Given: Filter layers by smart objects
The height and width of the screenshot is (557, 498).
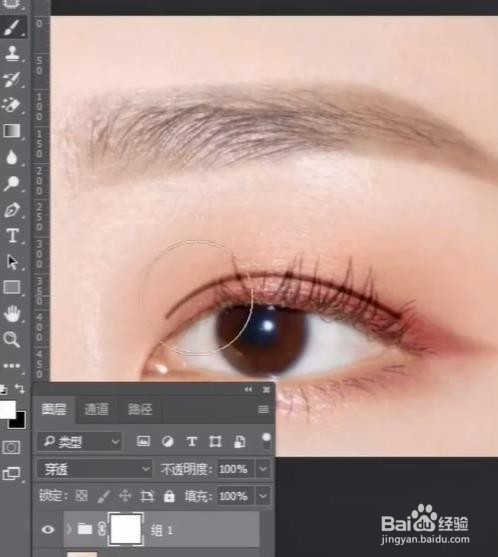Looking at the screenshot, I should 240,442.
